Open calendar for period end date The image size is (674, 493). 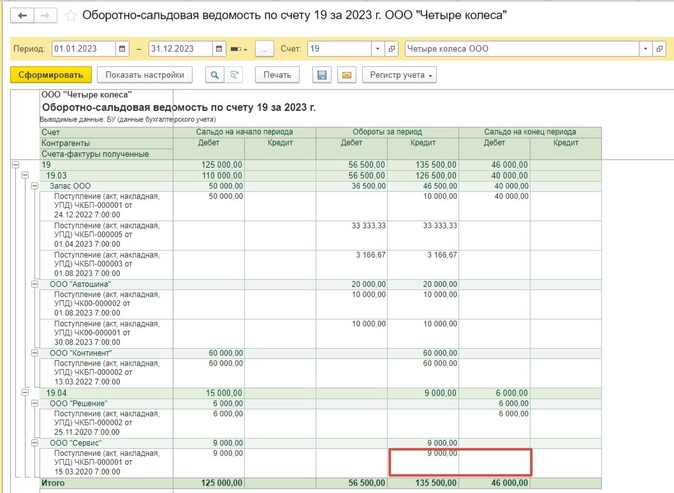219,49
